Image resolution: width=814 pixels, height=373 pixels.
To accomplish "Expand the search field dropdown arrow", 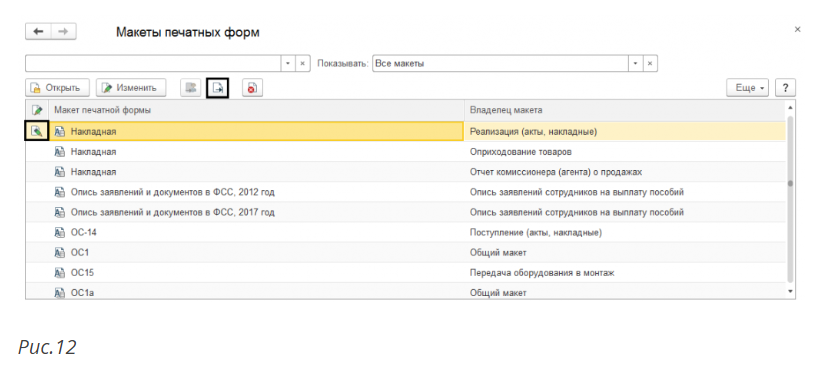I will [288, 64].
